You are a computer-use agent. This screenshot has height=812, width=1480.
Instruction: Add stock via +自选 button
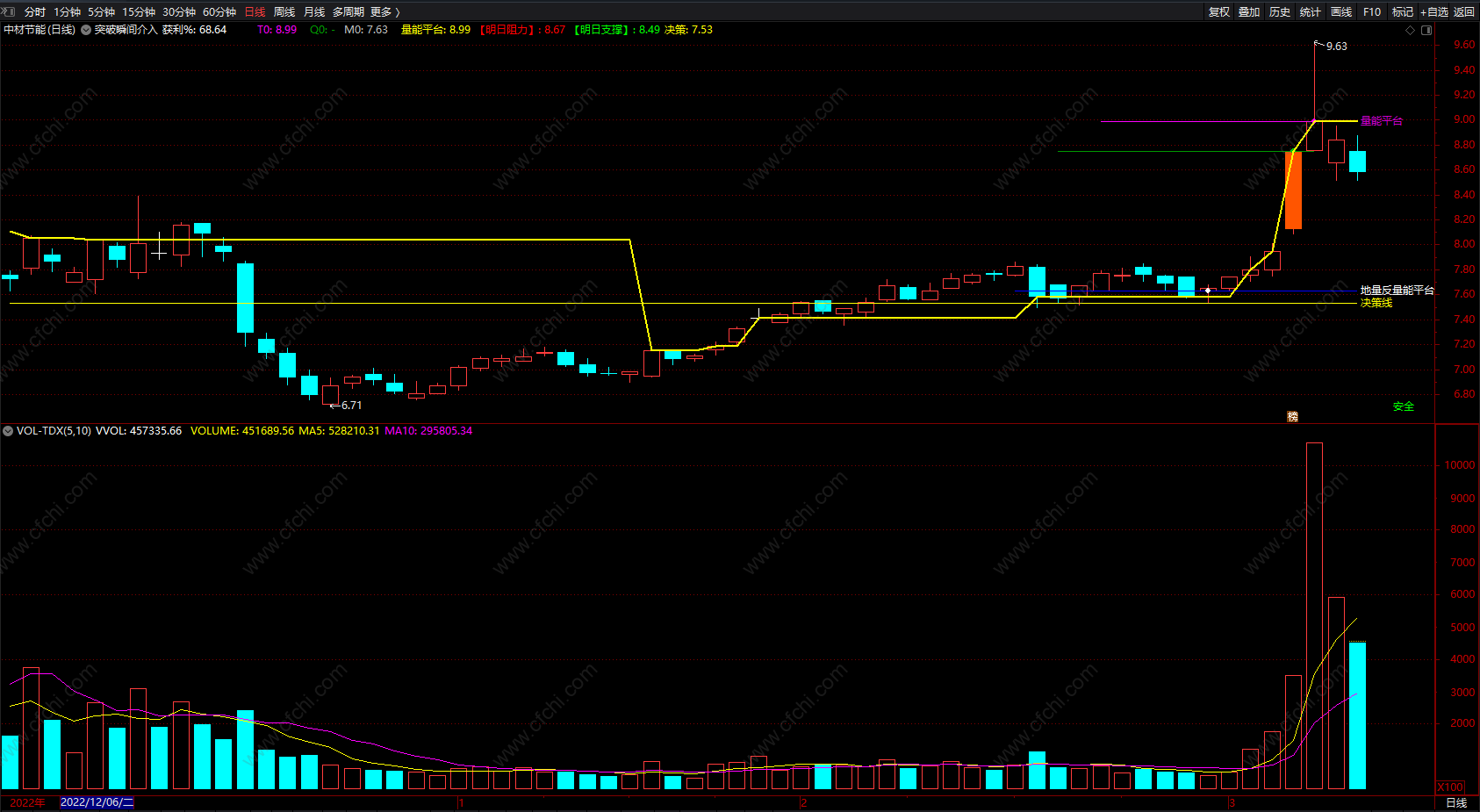pos(1434,11)
